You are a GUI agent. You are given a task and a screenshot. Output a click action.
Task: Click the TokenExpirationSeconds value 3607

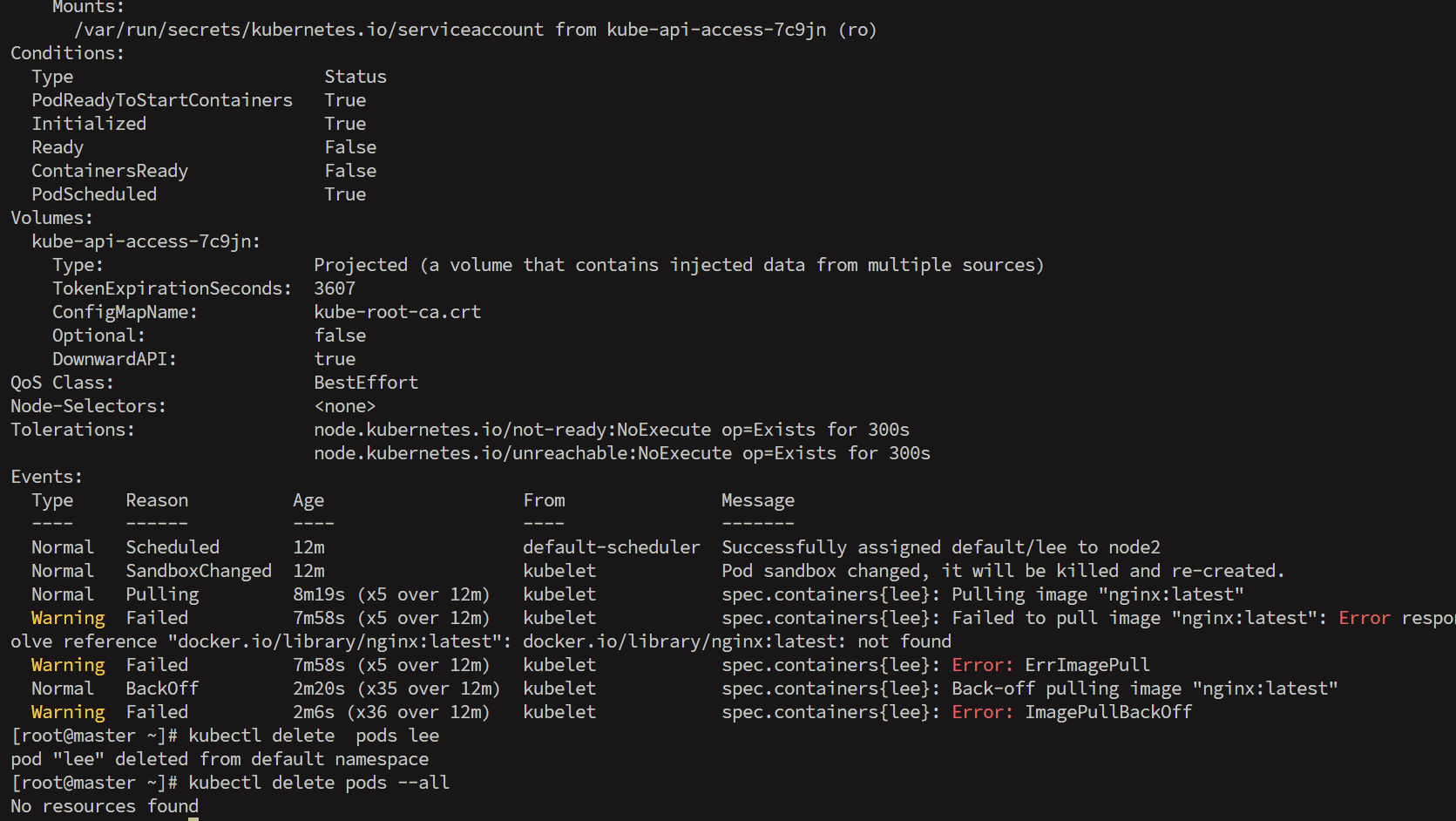[x=335, y=288]
